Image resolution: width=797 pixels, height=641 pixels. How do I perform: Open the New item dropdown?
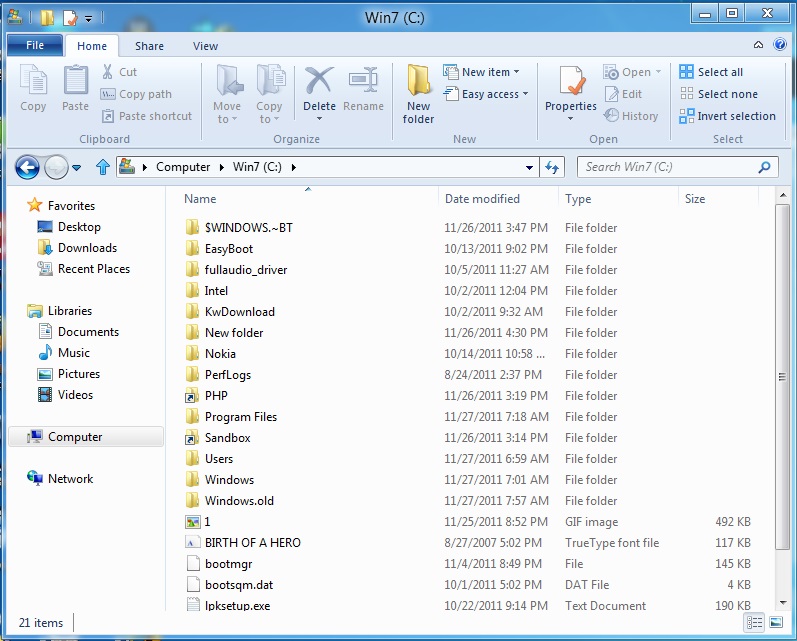click(481, 72)
